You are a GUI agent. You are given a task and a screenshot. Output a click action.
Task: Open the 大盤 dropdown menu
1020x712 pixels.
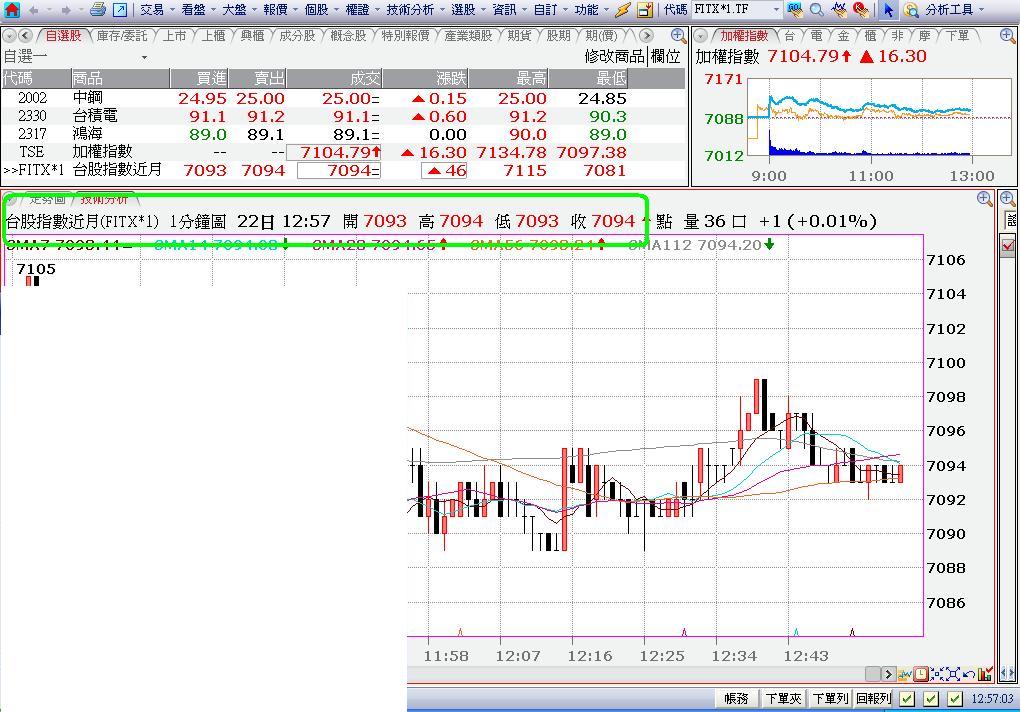[x=239, y=10]
